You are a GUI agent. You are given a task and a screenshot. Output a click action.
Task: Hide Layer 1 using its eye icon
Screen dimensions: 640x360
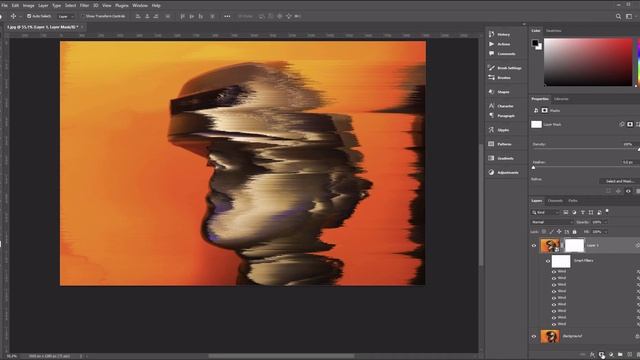(533, 245)
